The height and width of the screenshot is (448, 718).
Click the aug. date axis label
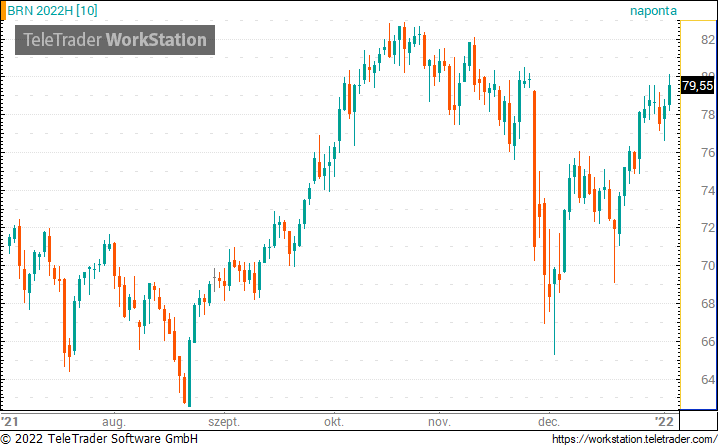pyautogui.click(x=114, y=422)
